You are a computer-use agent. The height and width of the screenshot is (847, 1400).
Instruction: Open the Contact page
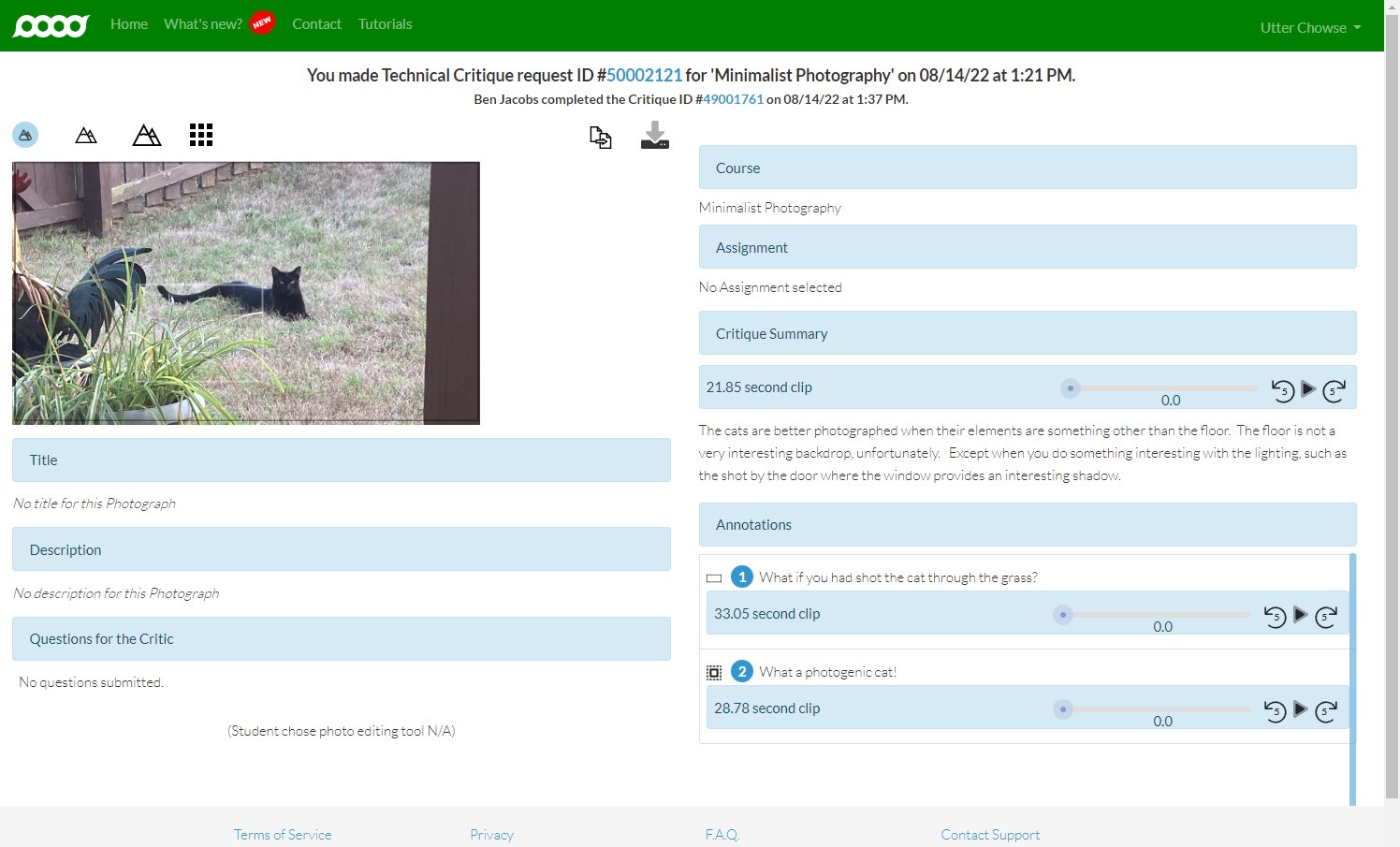click(x=316, y=23)
